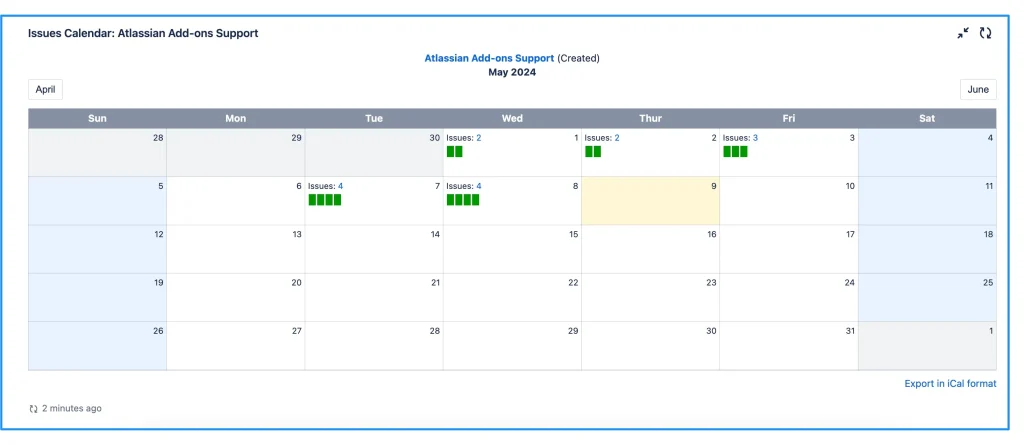Open issues count link on May 2

(616, 138)
